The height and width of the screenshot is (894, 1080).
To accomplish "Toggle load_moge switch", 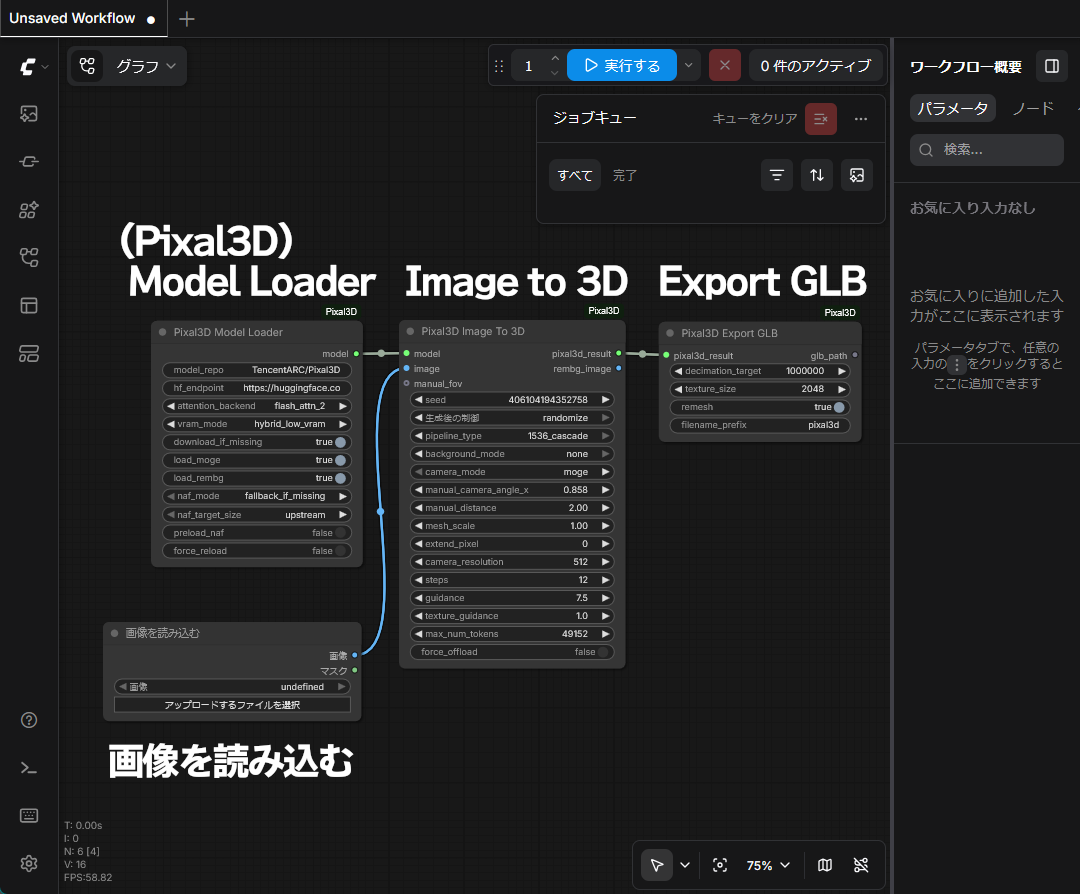I will [340, 460].
